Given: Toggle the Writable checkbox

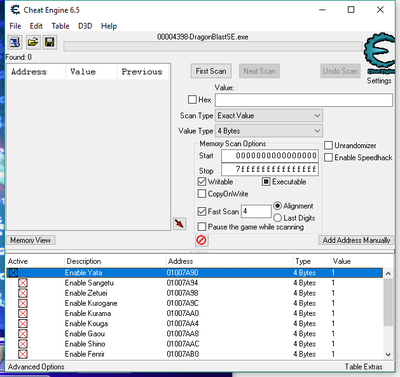Looking at the screenshot, I should [x=202, y=182].
